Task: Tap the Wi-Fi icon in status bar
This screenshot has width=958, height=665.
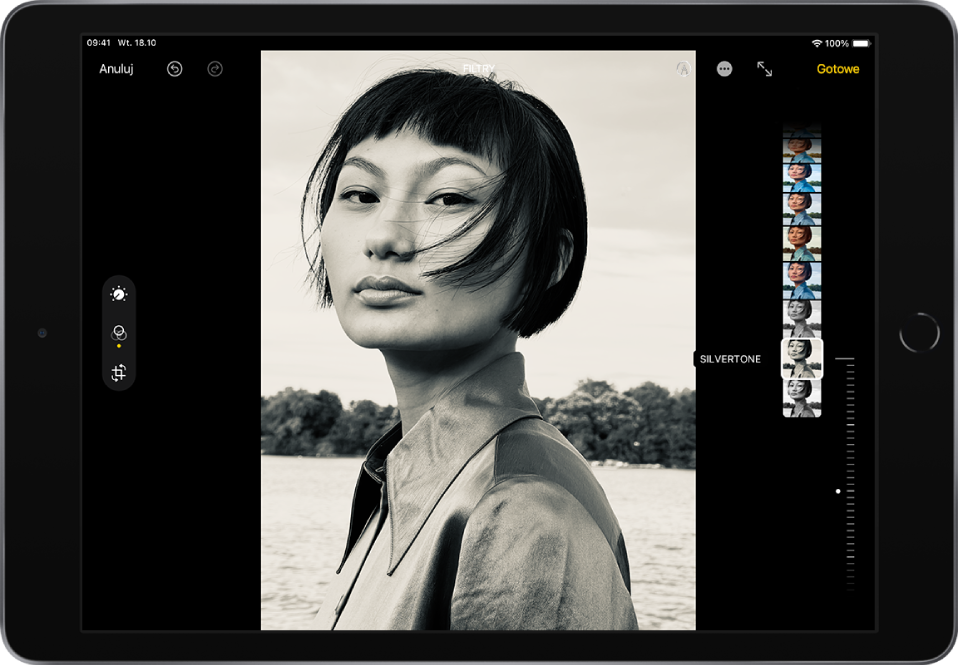Action: click(817, 44)
